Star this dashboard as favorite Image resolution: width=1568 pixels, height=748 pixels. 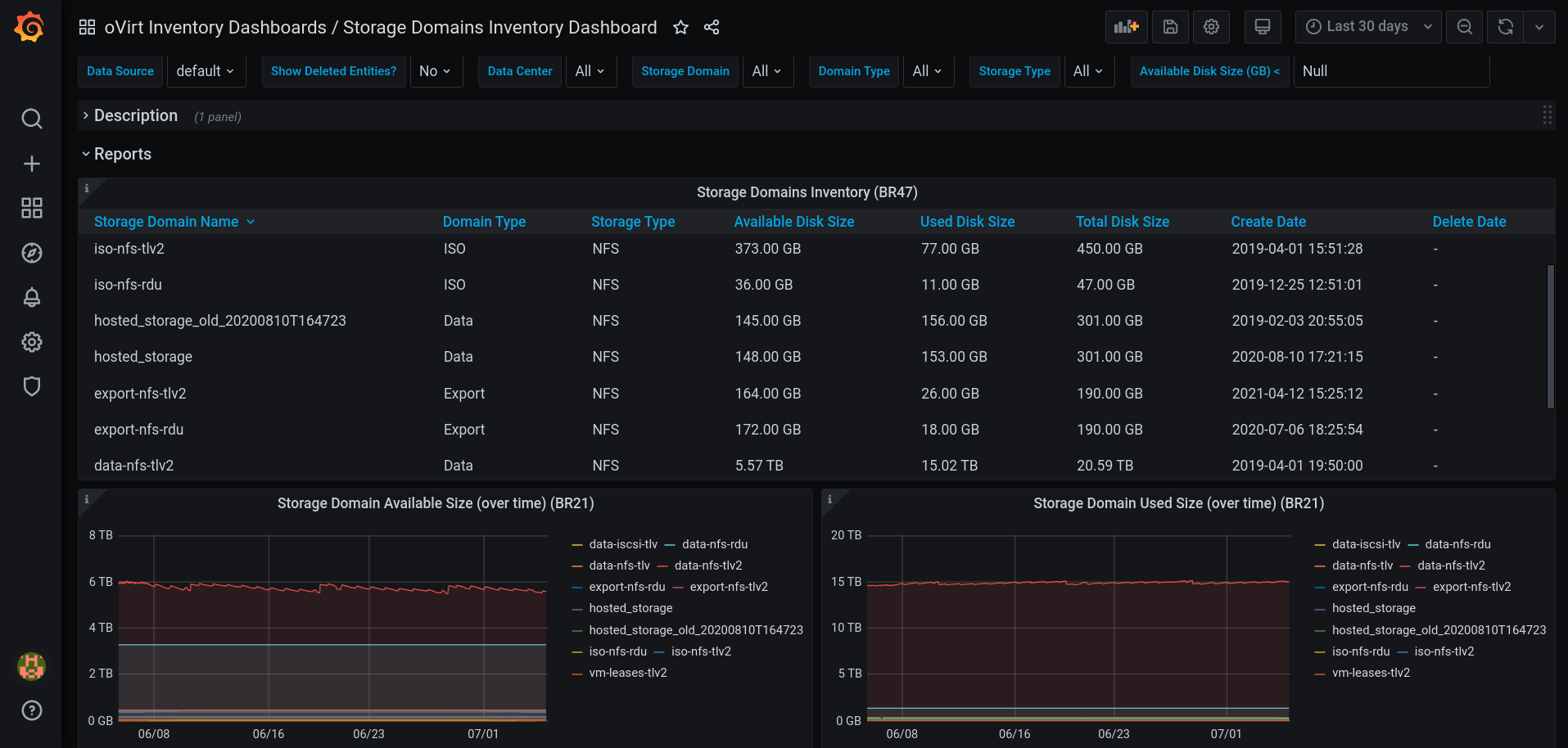(x=680, y=28)
